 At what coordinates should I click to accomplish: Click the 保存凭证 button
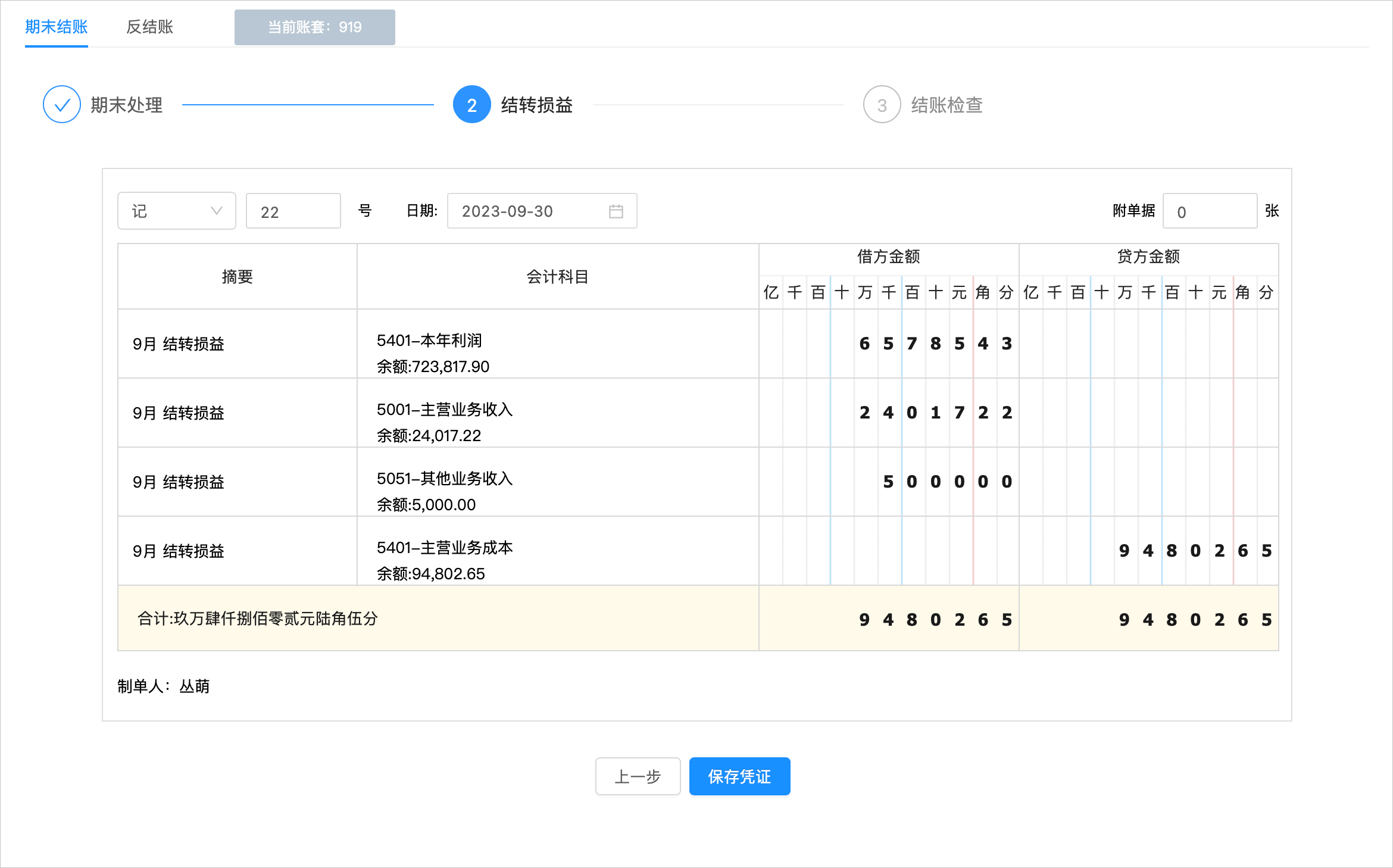(740, 776)
